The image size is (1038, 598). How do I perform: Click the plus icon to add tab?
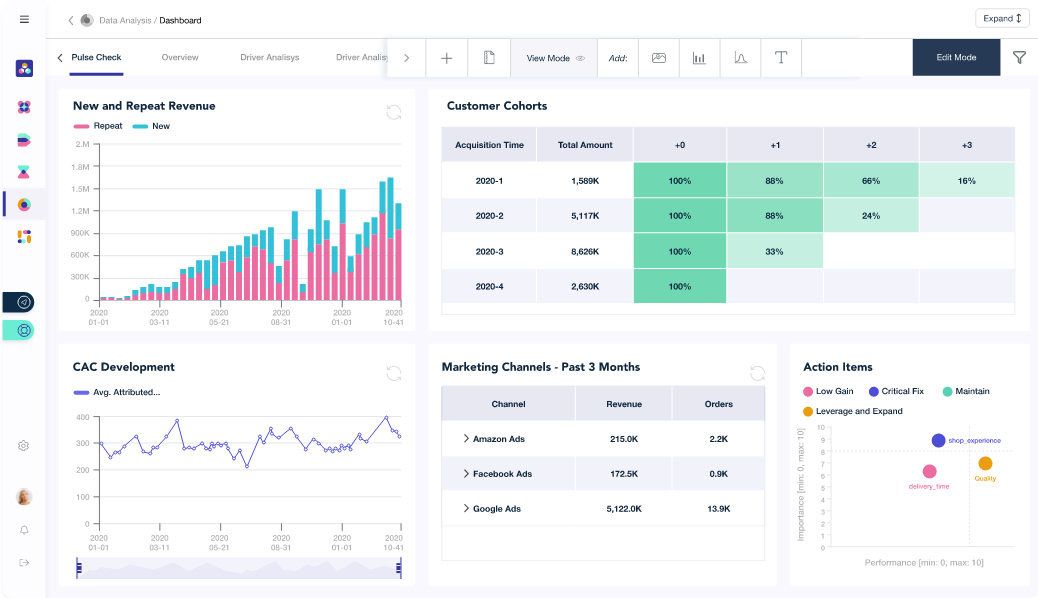[447, 58]
